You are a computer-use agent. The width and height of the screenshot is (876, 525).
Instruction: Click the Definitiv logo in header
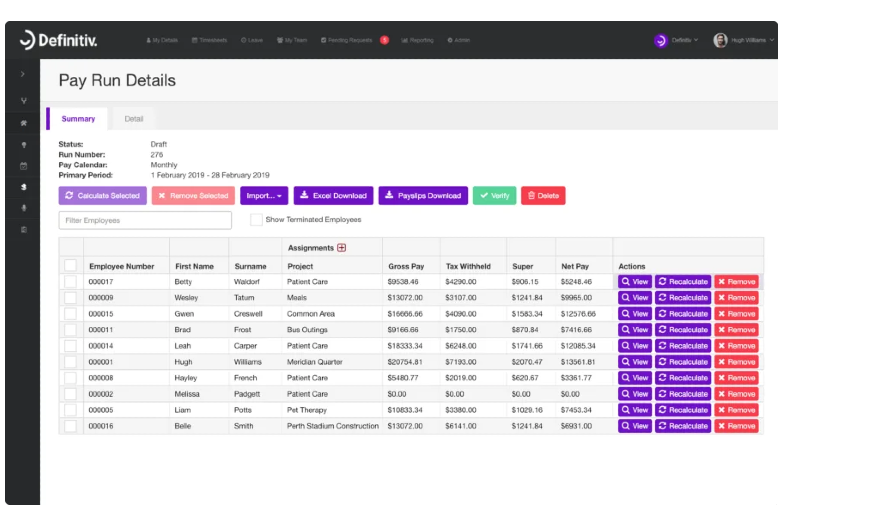coord(58,40)
